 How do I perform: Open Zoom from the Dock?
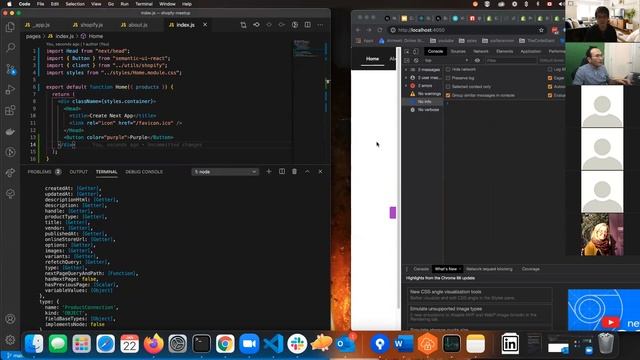tap(249, 344)
